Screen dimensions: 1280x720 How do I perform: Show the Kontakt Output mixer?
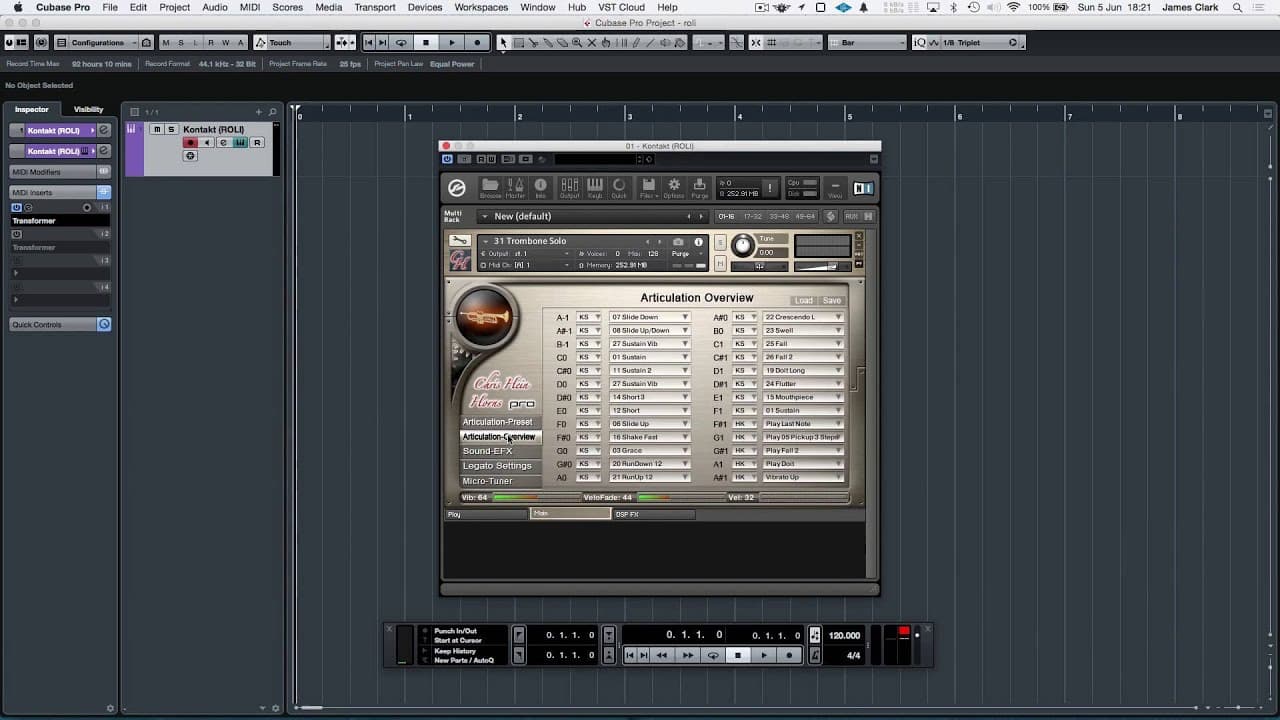(x=569, y=187)
